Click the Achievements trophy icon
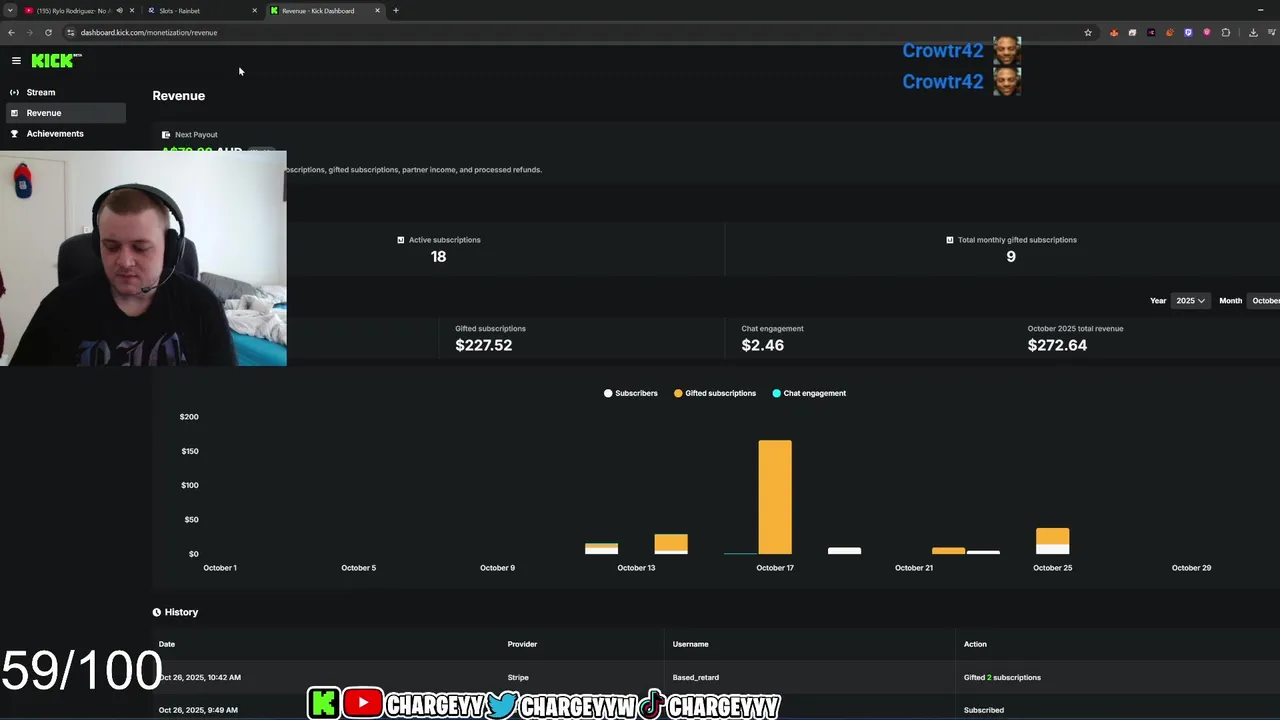This screenshot has height=720, width=1280. pos(14,134)
